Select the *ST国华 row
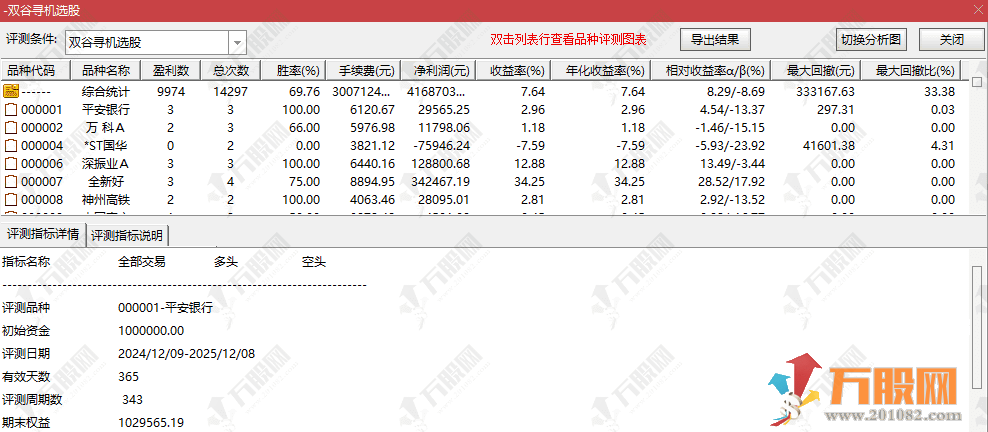The image size is (988, 432). [482, 146]
